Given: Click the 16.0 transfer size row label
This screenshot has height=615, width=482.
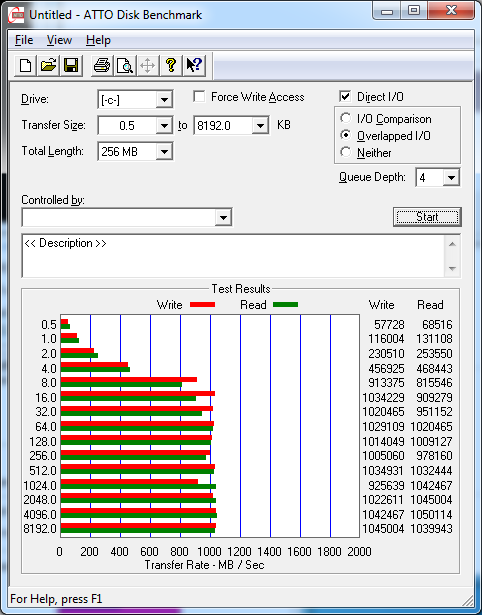Looking at the screenshot, I should 46,398.
